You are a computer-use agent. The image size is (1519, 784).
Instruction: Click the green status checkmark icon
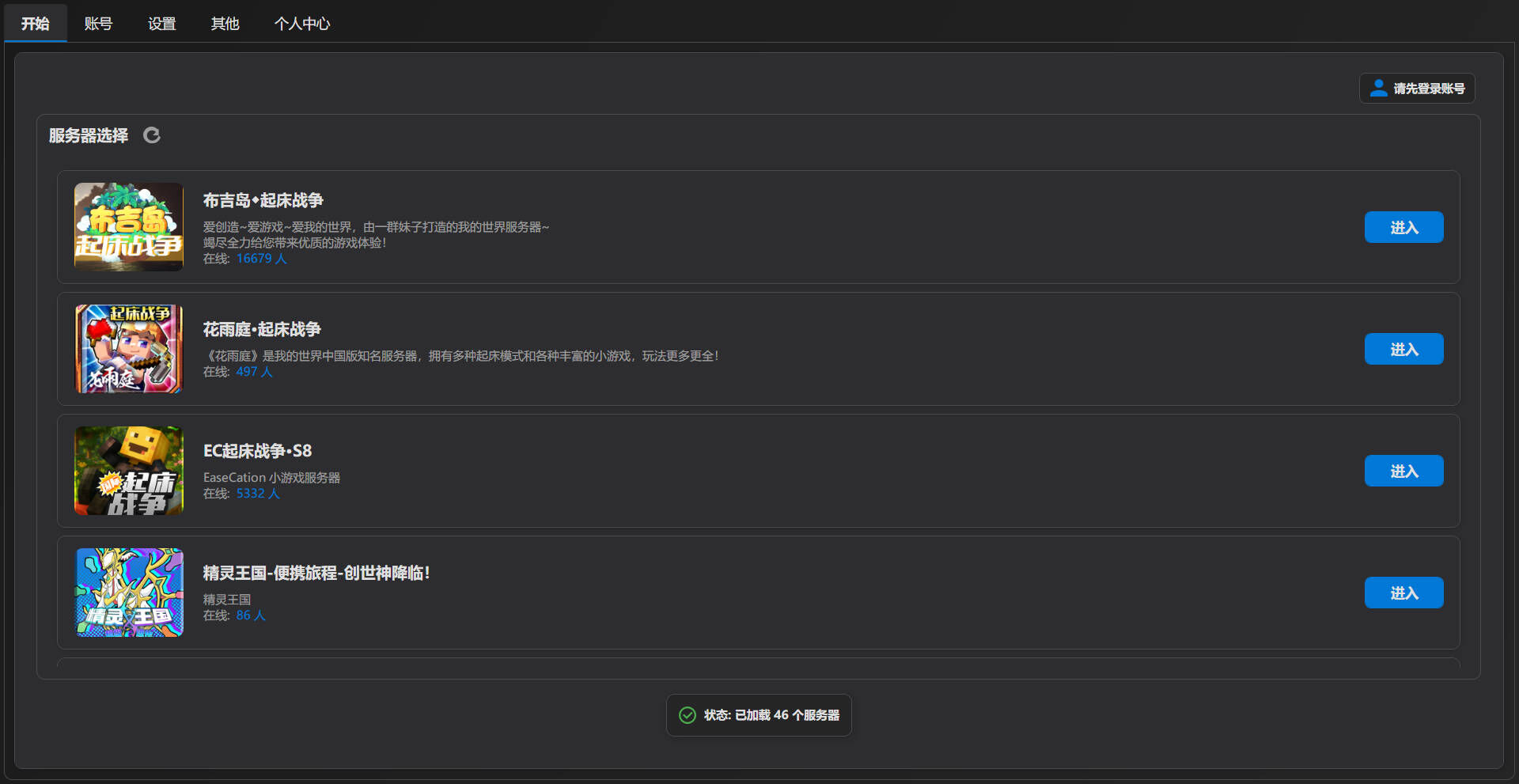coord(688,715)
